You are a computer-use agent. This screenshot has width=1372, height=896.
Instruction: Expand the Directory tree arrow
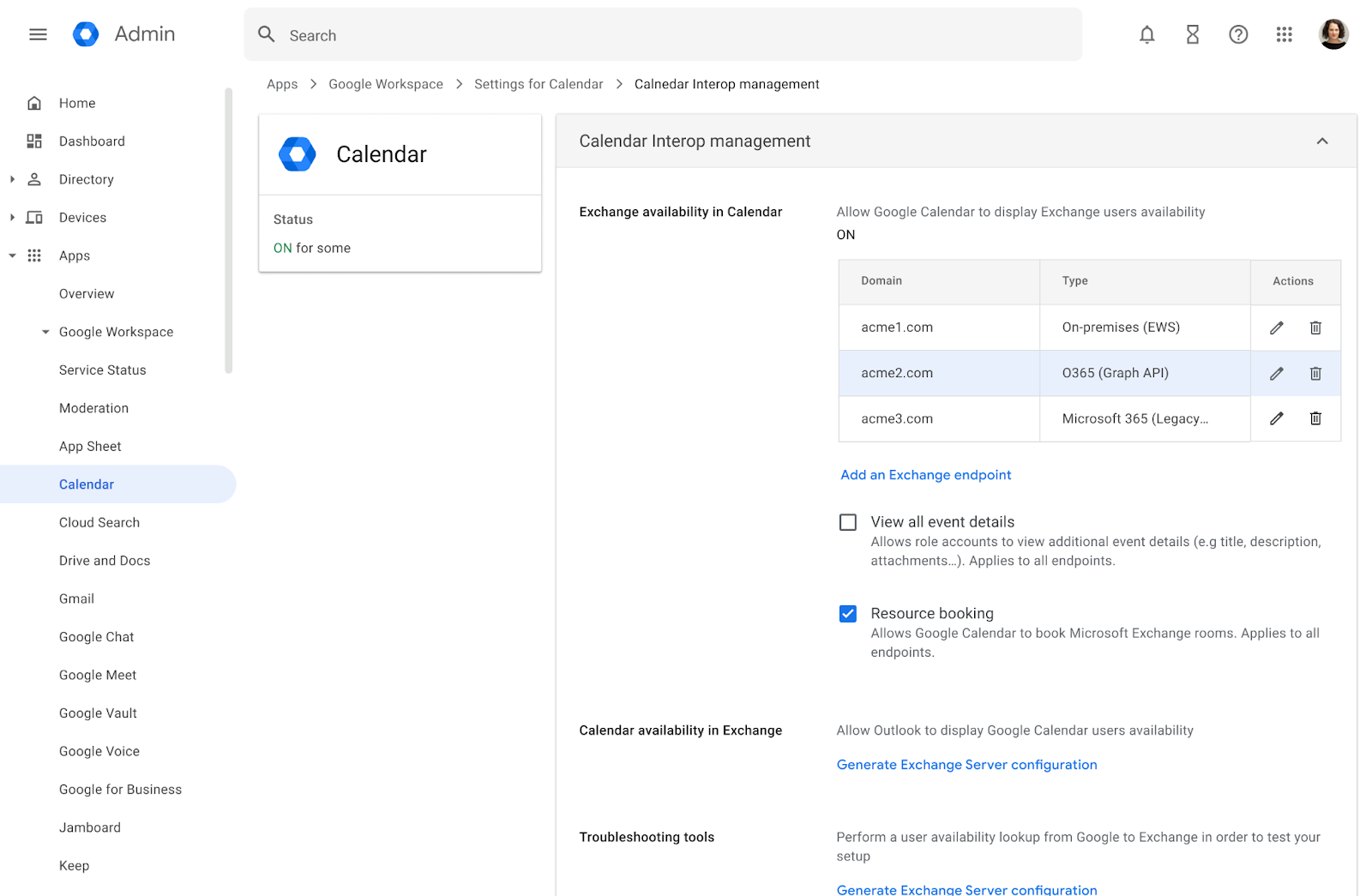tap(12, 179)
